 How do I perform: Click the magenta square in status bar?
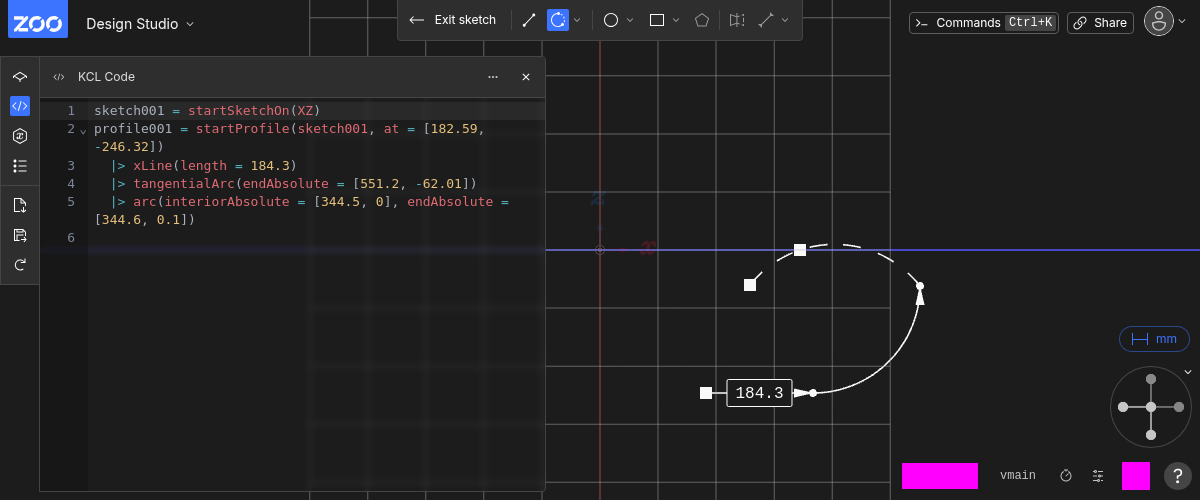tap(1135, 476)
